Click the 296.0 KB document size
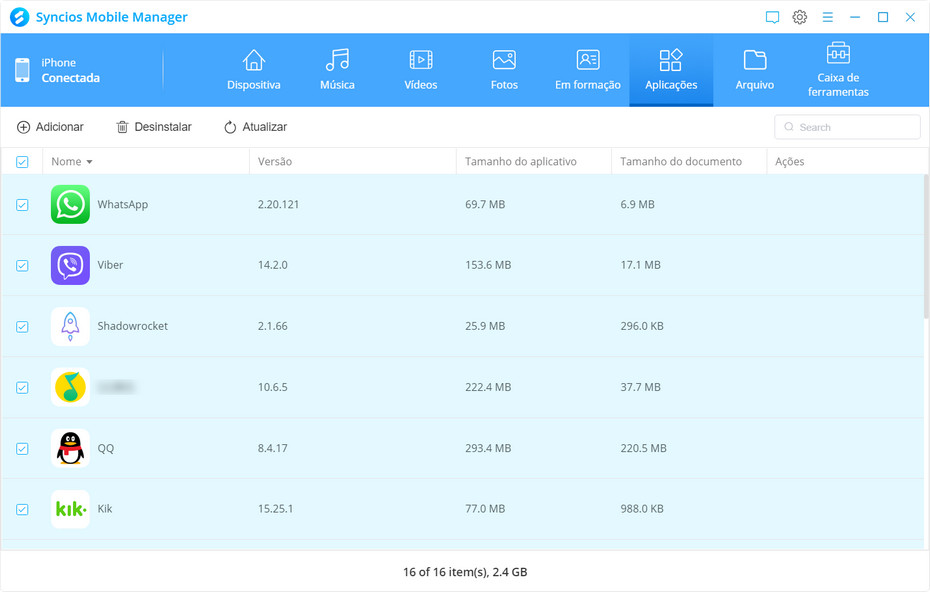 pyautogui.click(x=642, y=326)
